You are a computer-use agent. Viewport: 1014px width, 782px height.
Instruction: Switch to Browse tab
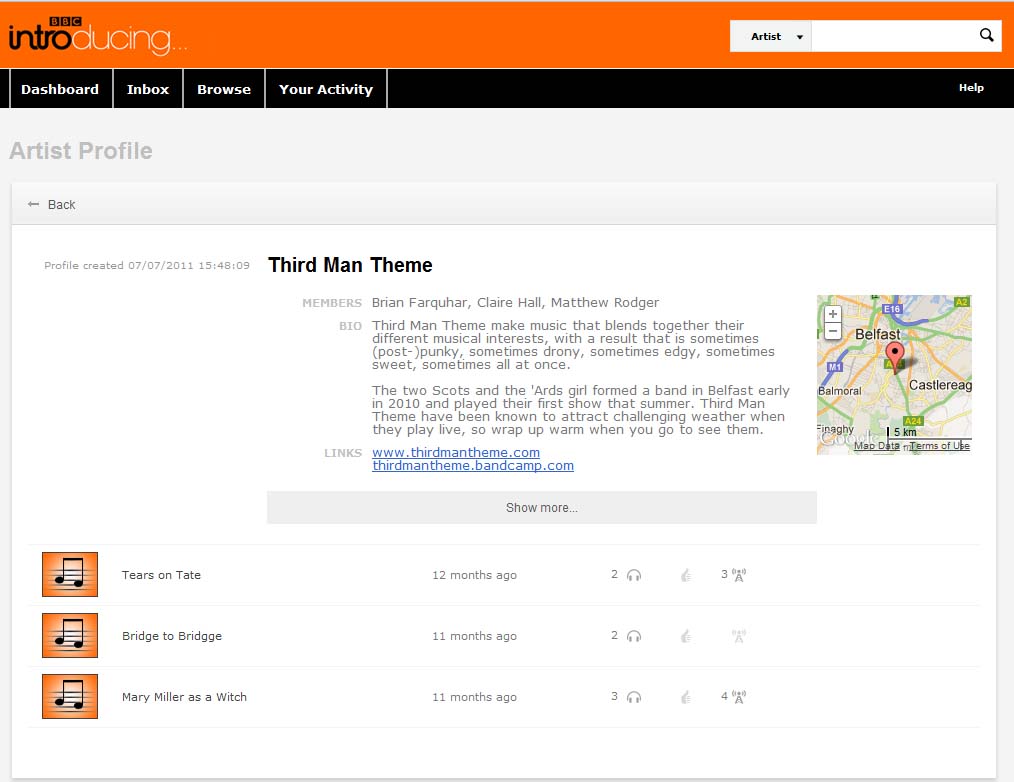coord(224,89)
